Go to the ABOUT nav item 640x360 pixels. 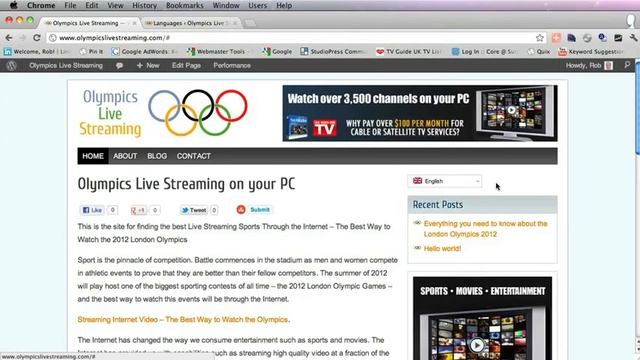click(125, 156)
